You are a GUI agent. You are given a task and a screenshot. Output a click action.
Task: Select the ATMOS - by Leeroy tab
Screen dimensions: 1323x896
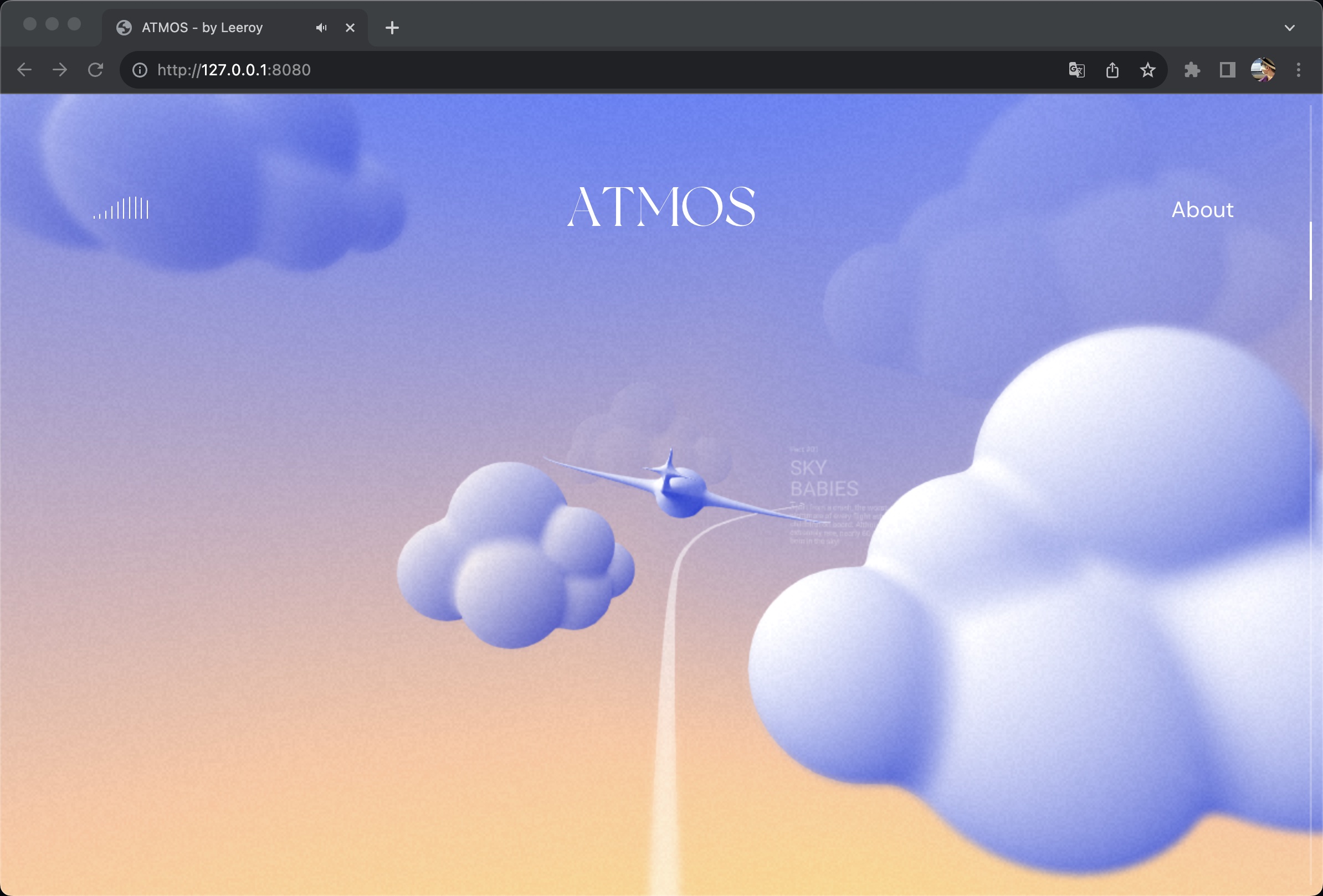click(202, 28)
